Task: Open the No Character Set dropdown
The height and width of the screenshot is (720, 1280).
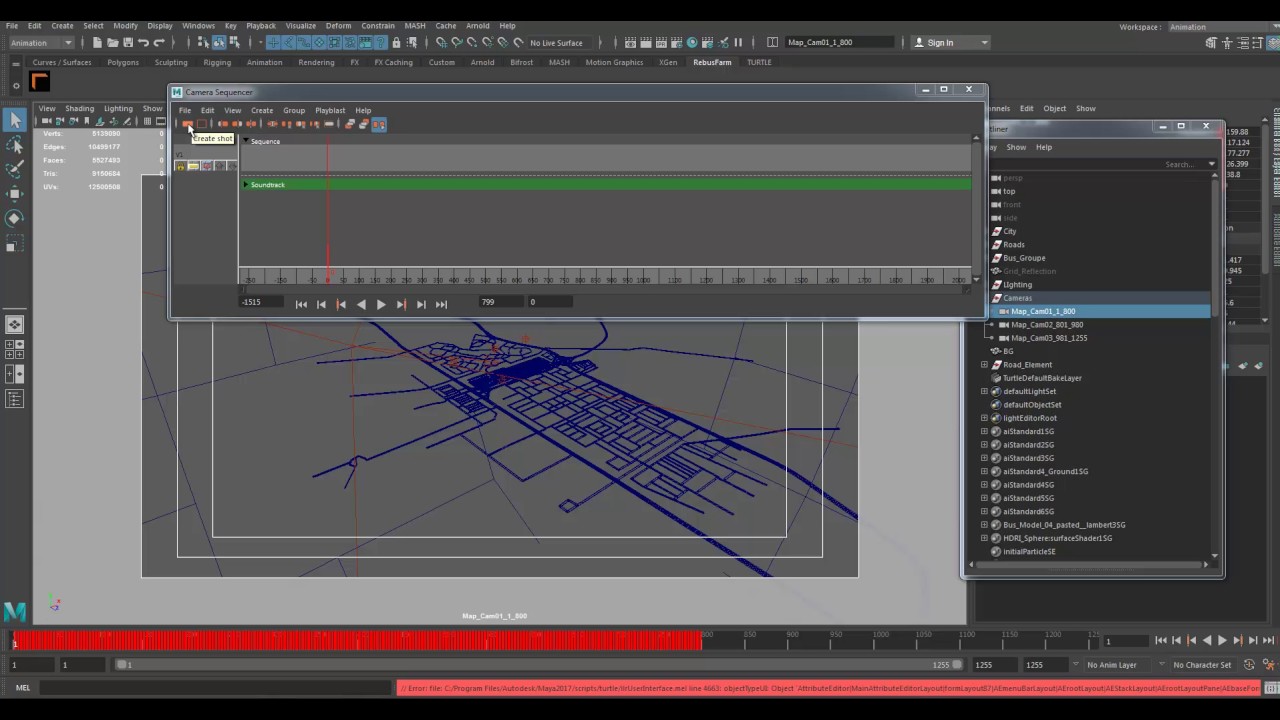Action: click(x=1202, y=665)
